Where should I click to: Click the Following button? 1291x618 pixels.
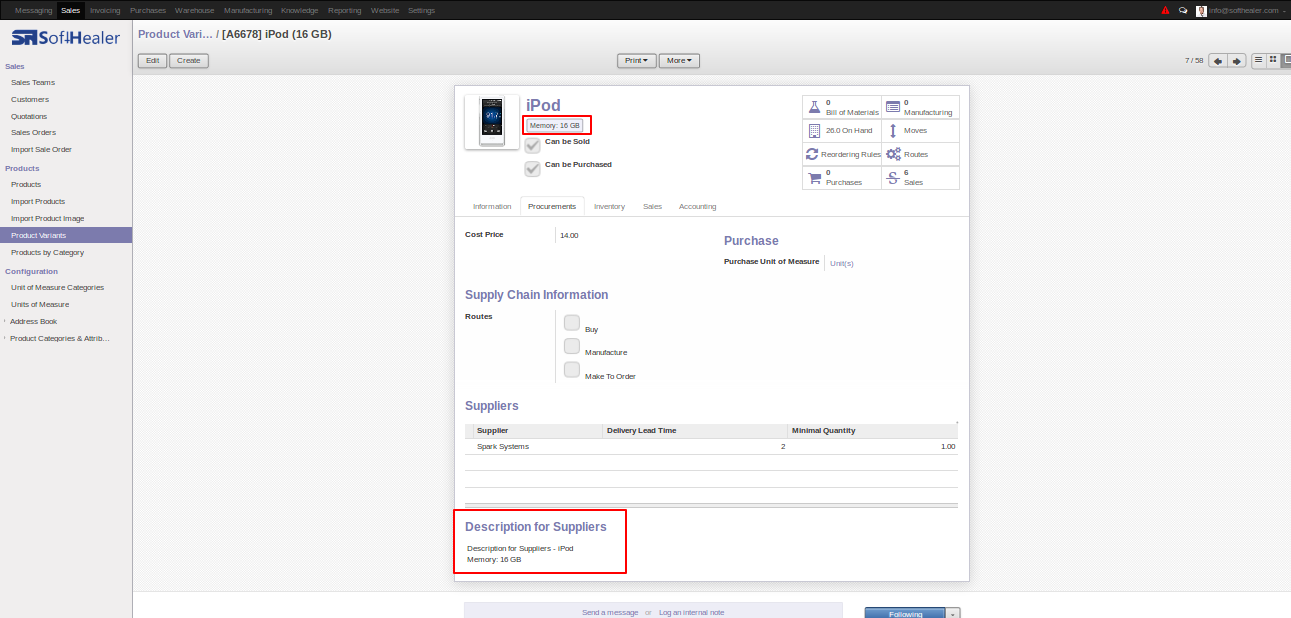(x=905, y=613)
